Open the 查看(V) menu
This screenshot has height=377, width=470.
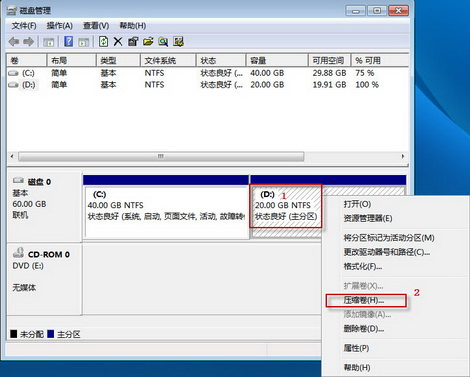96,26
